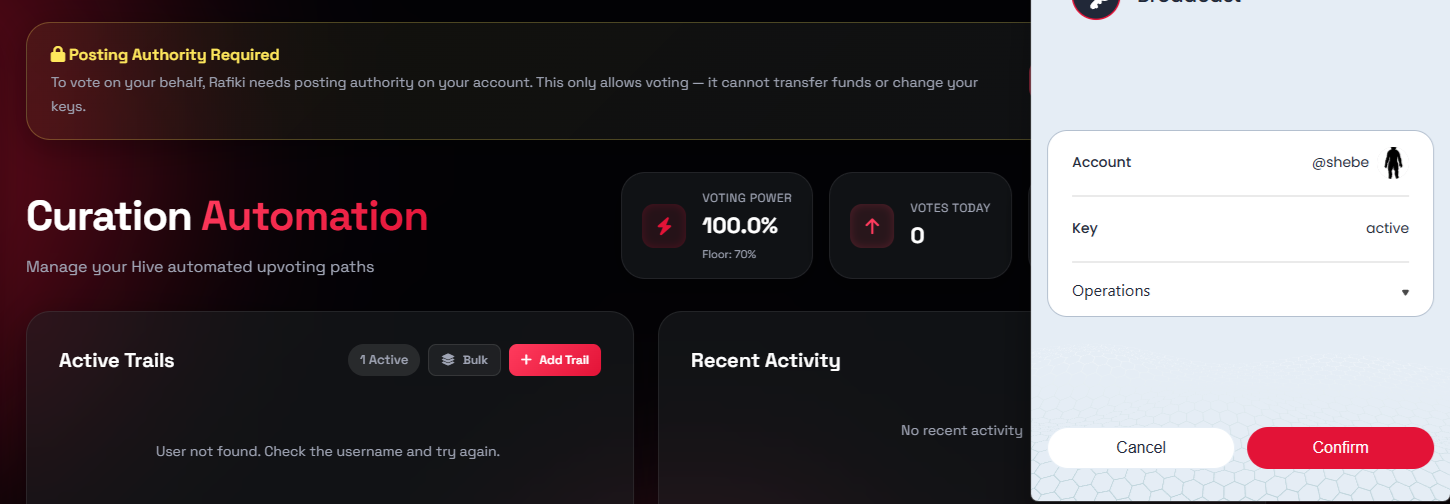Viewport: 1450px width, 504px height.
Task: Select the Recent Activity heading
Action: 765,360
